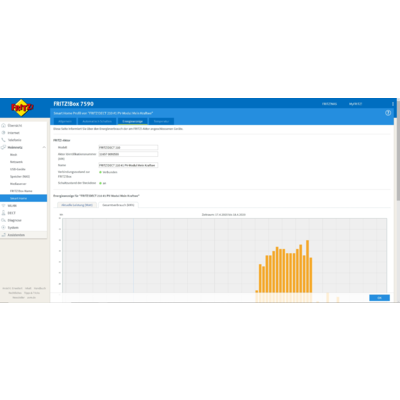This screenshot has width=400, height=400.
Task: Click the DECT base station icon
Action: (x=4, y=213)
